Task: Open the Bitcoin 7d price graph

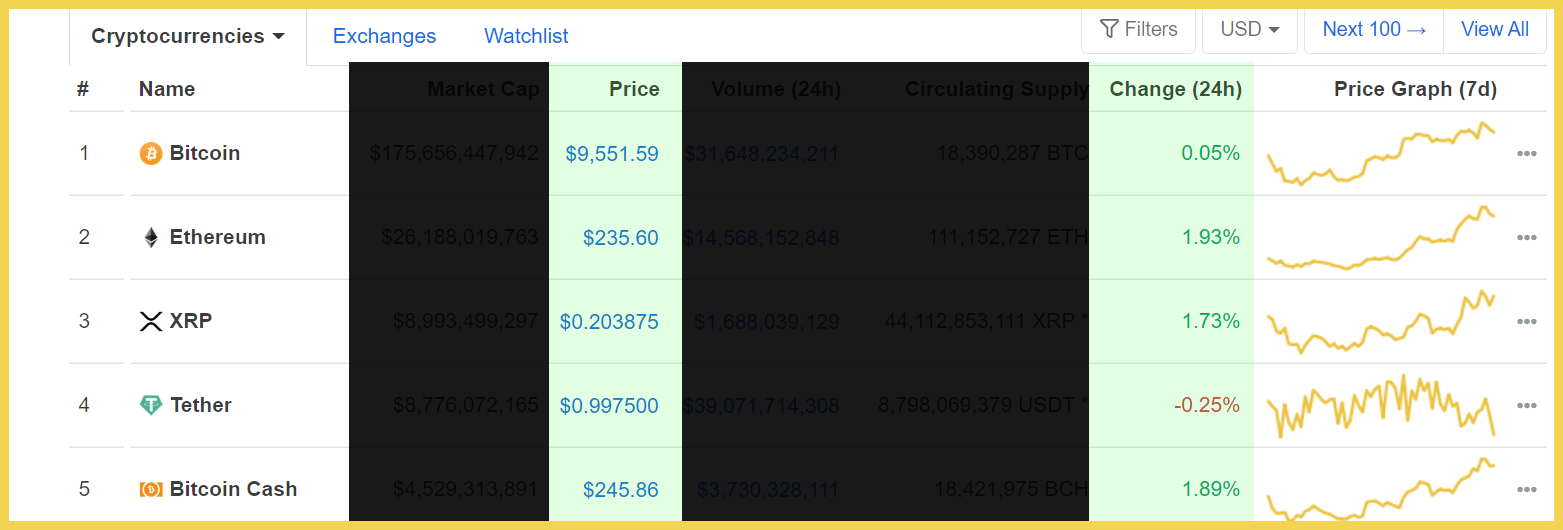Action: [x=1381, y=154]
